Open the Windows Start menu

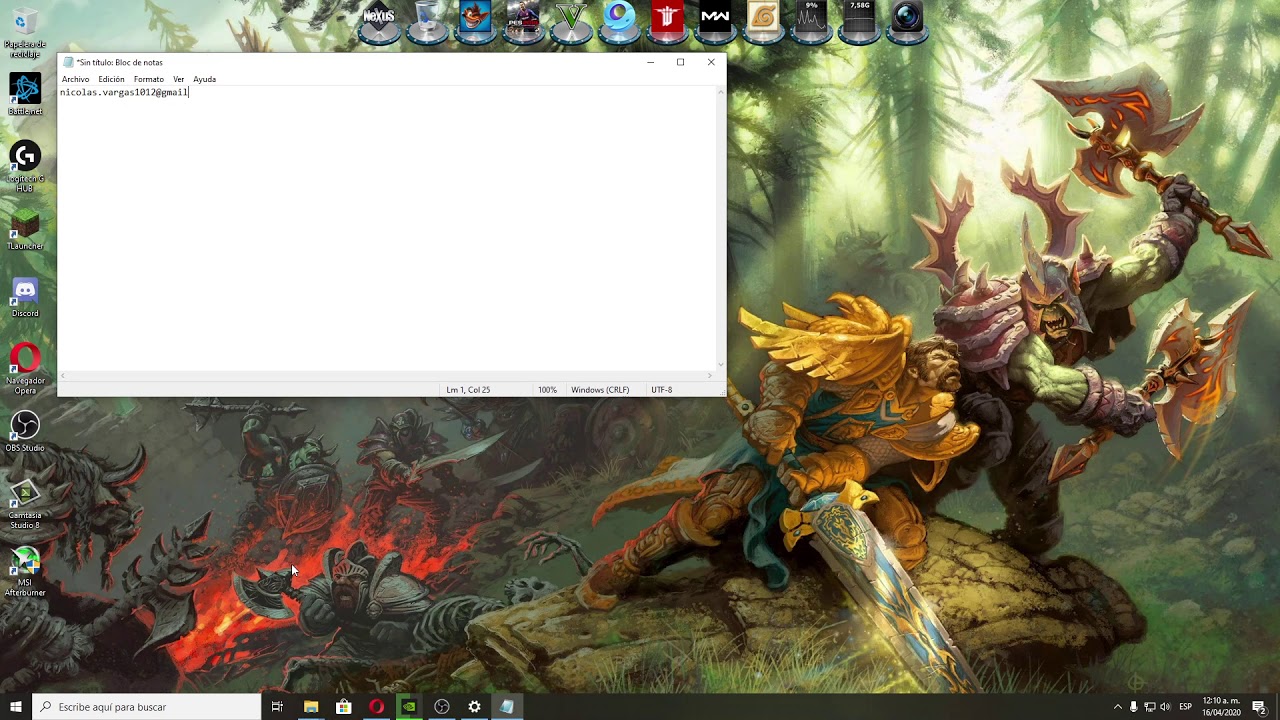coord(16,707)
